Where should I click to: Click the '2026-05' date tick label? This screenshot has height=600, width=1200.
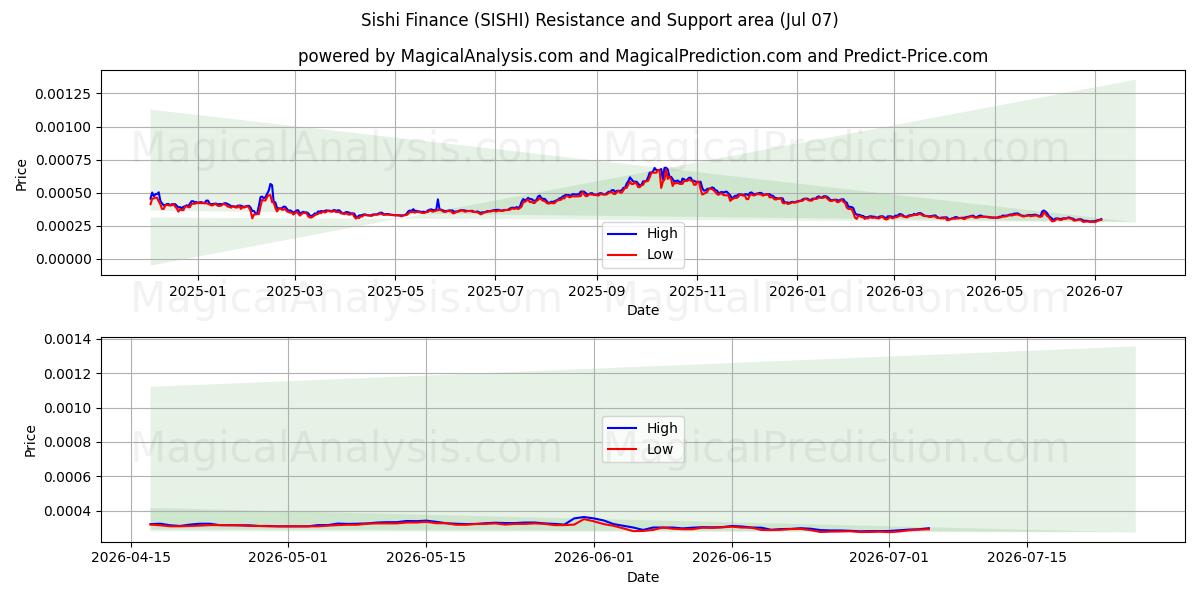point(994,291)
